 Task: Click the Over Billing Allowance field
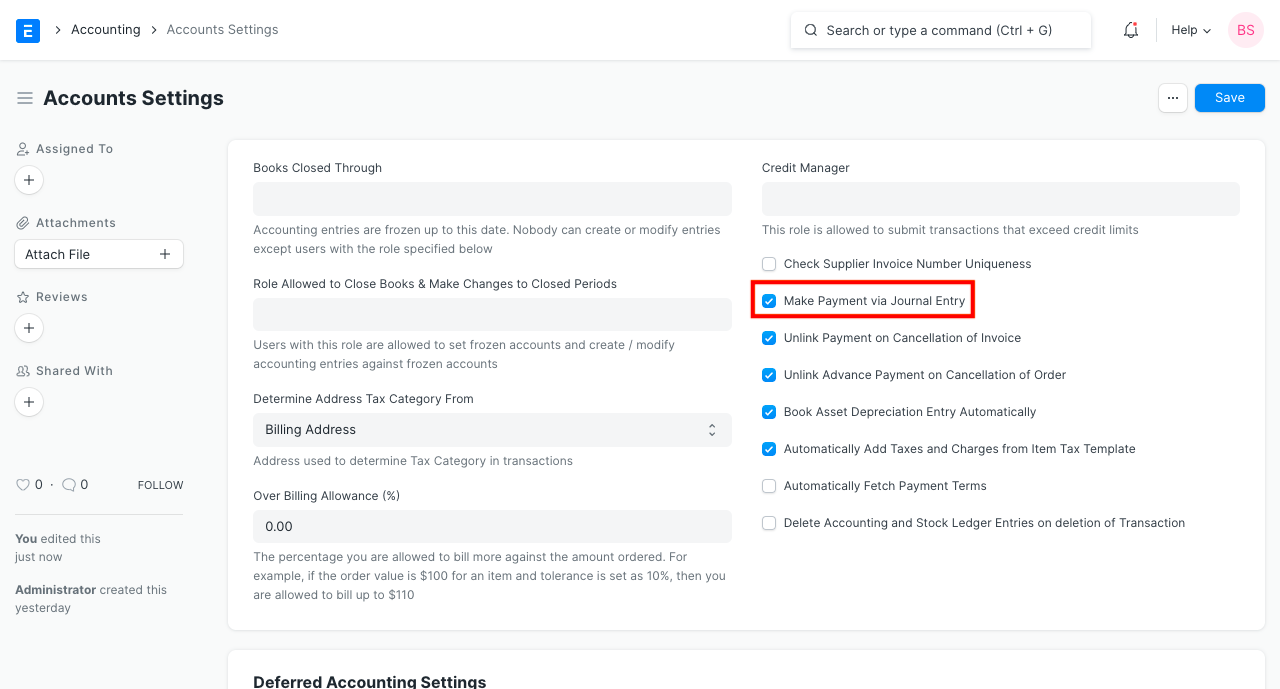[x=492, y=526]
